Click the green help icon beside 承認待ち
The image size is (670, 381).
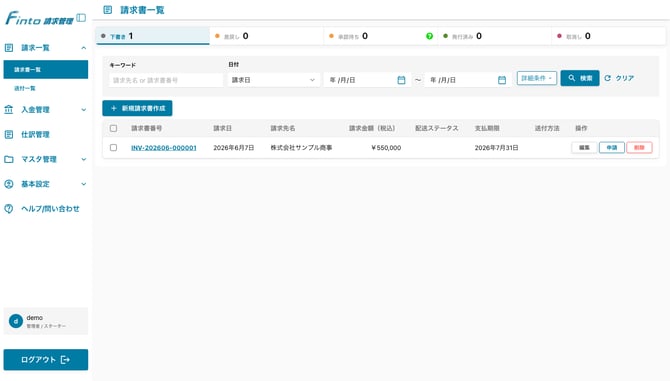(429, 36)
